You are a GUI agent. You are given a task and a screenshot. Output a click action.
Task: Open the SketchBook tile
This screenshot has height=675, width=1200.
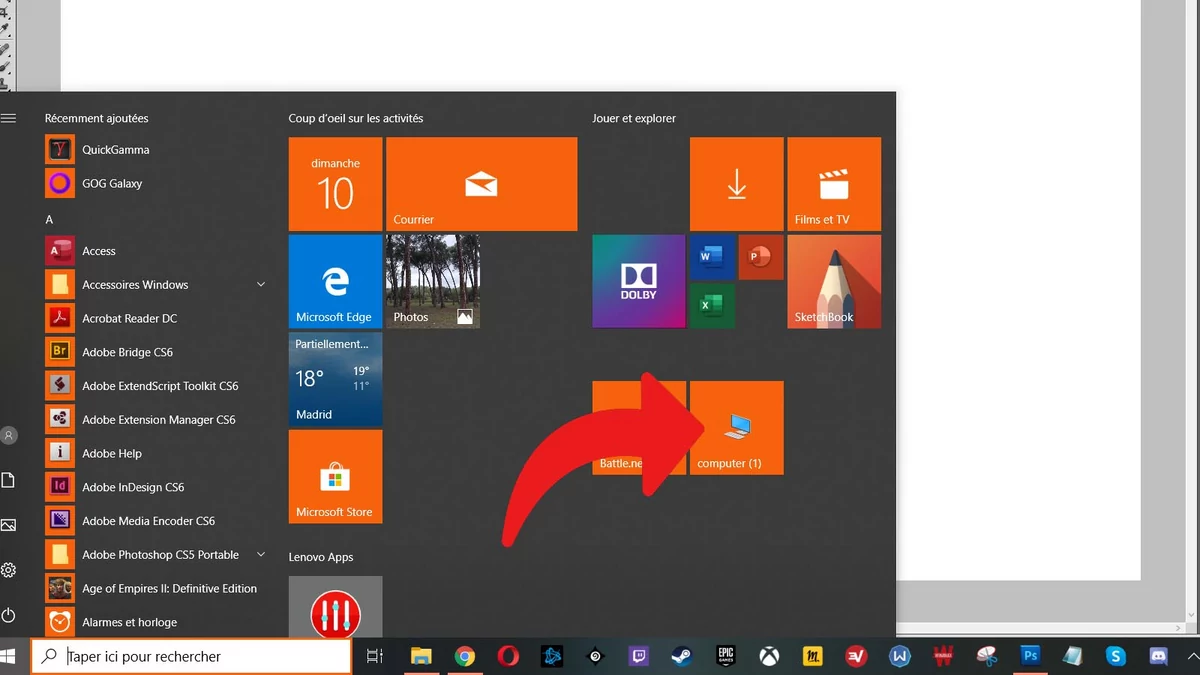click(834, 281)
